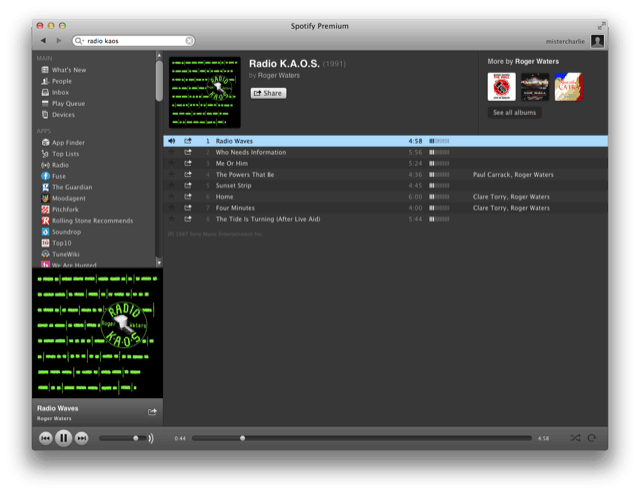Share Sunset Strip via row icon
The image size is (640, 494).
click(188, 185)
